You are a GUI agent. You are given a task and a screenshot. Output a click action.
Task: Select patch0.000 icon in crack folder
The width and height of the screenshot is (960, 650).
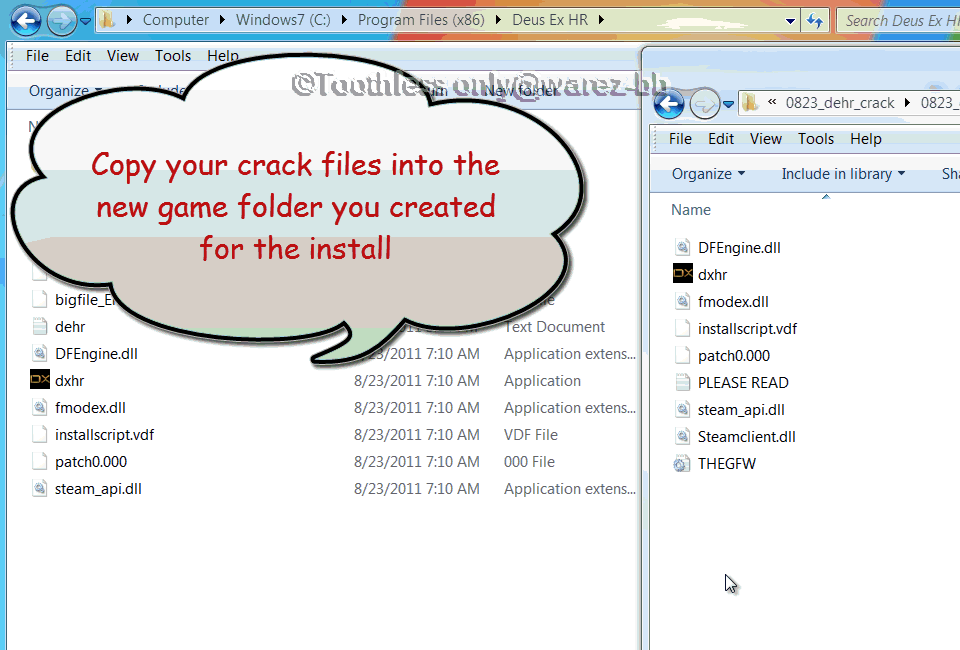click(683, 356)
